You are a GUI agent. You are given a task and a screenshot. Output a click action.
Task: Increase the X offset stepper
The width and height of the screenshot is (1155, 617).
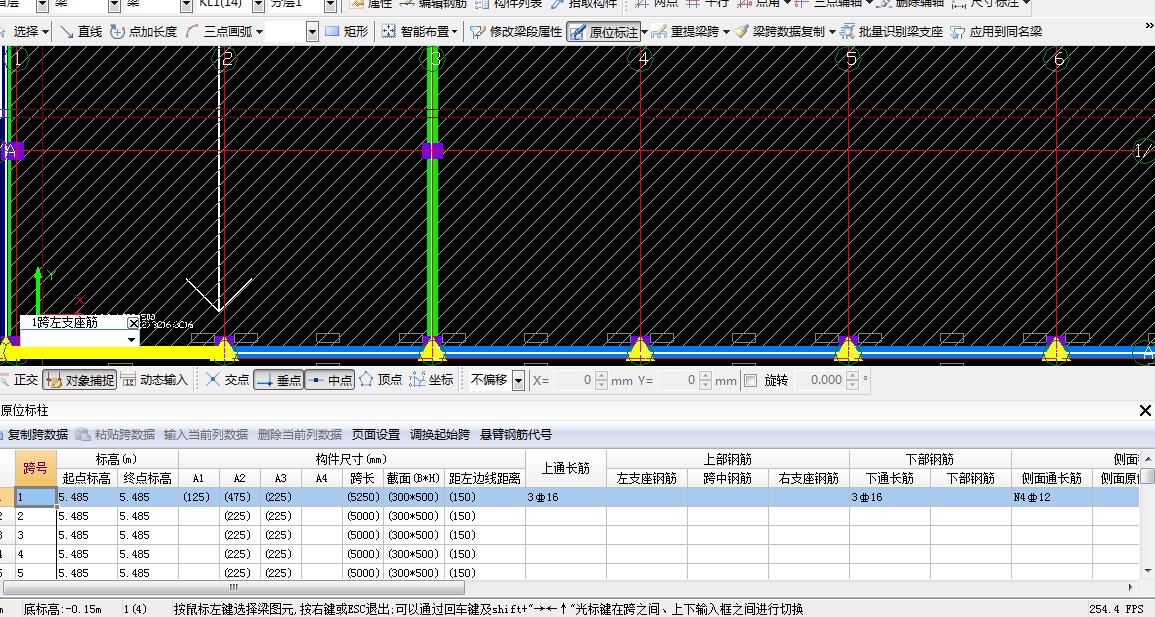pos(601,376)
